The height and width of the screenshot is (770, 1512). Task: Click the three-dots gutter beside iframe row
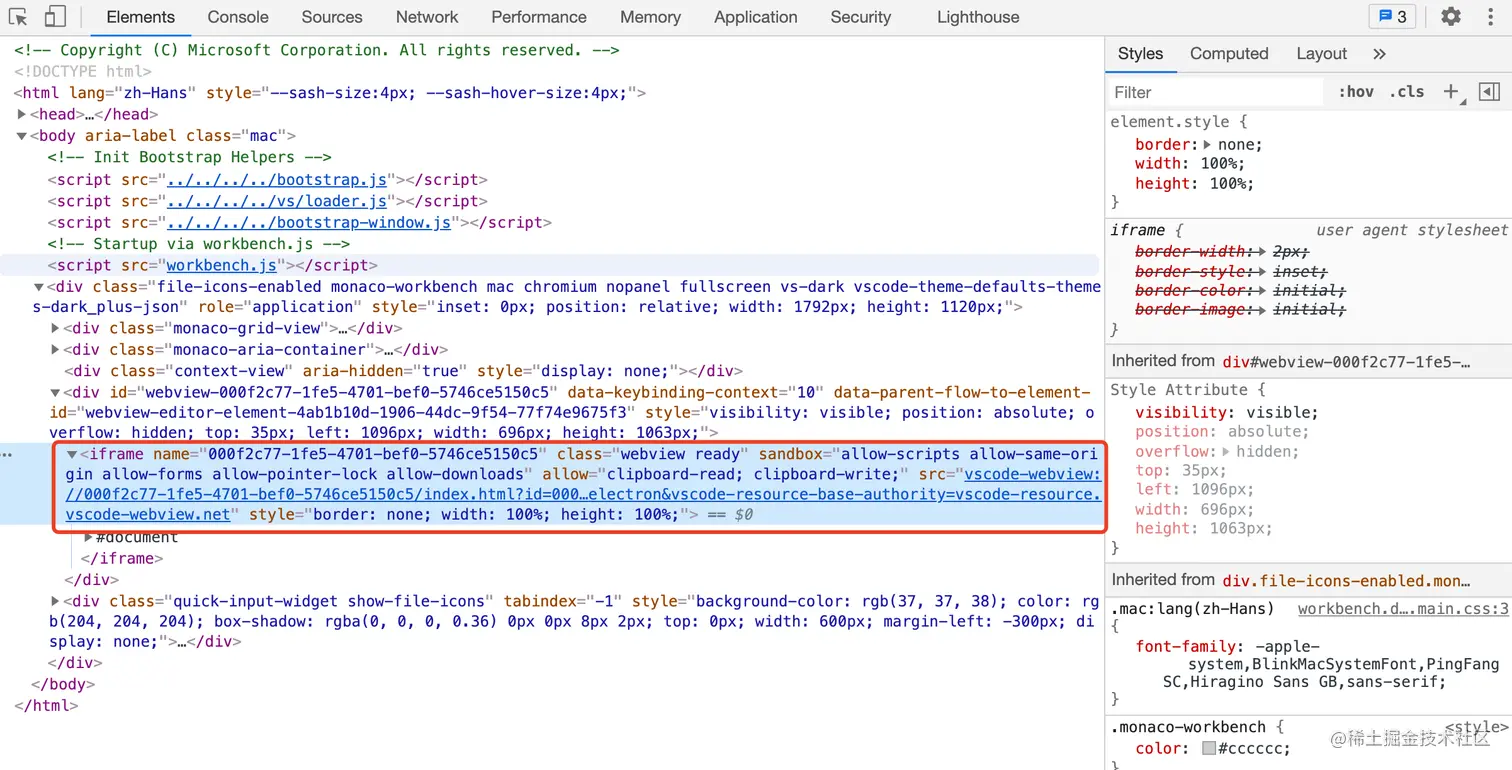[x=8, y=454]
